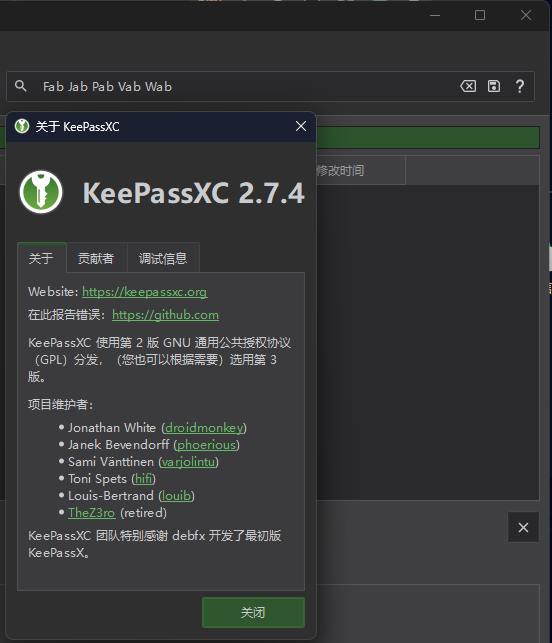Switch to the 贡献者 tab
This screenshot has width=552, height=643.
(96, 258)
